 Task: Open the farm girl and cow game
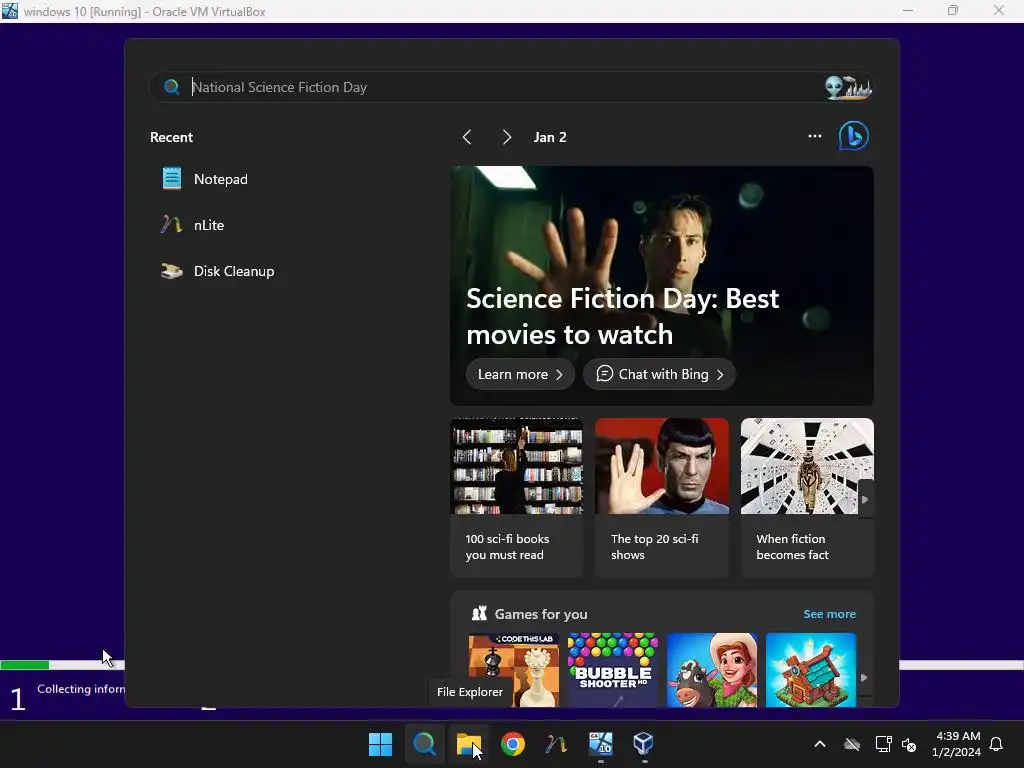coord(712,670)
